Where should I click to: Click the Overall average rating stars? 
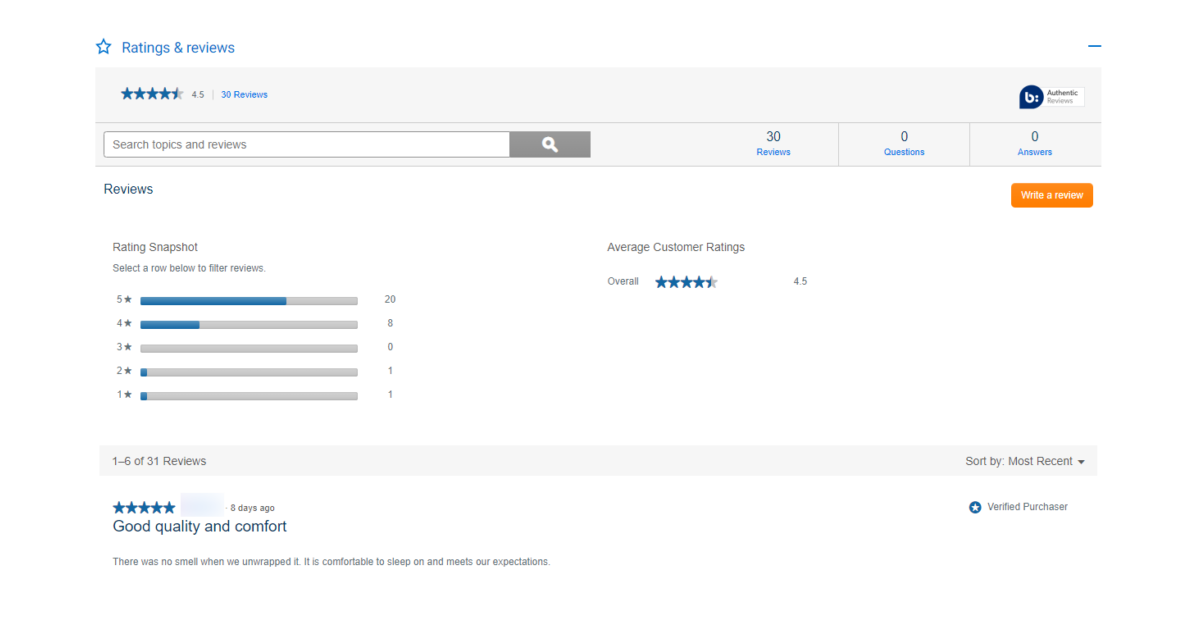686,281
